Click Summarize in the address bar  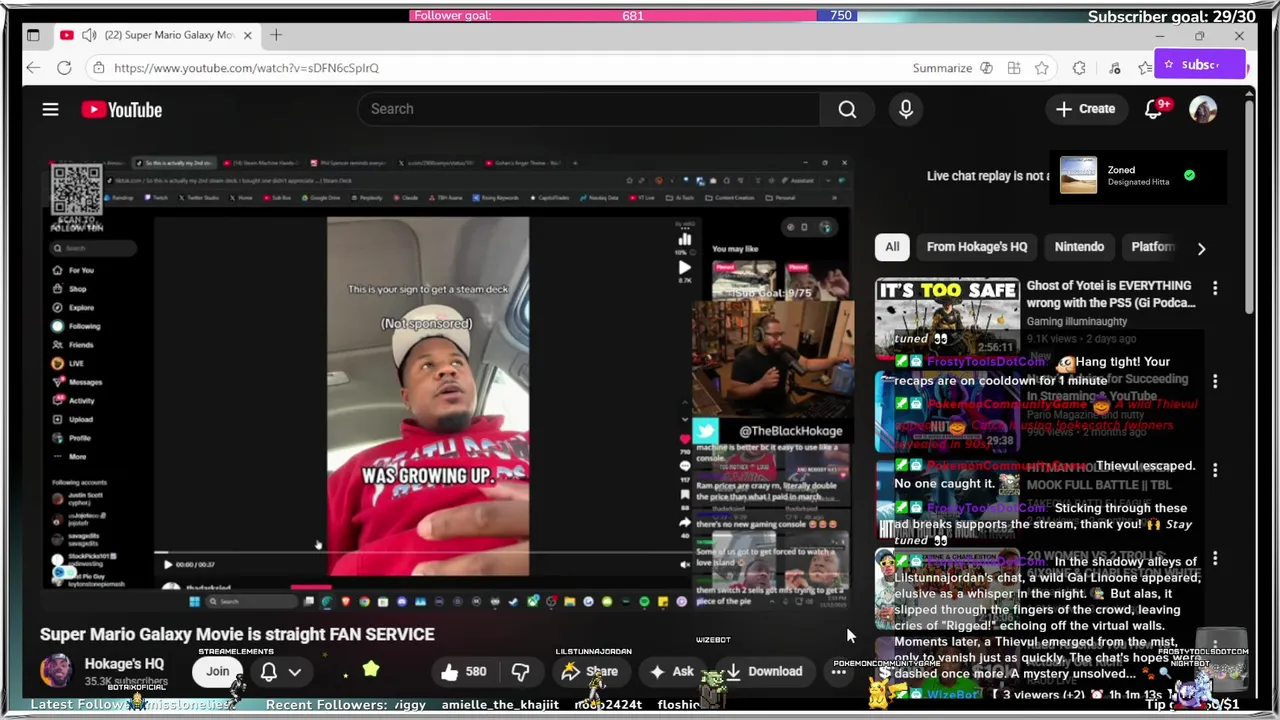tap(942, 68)
